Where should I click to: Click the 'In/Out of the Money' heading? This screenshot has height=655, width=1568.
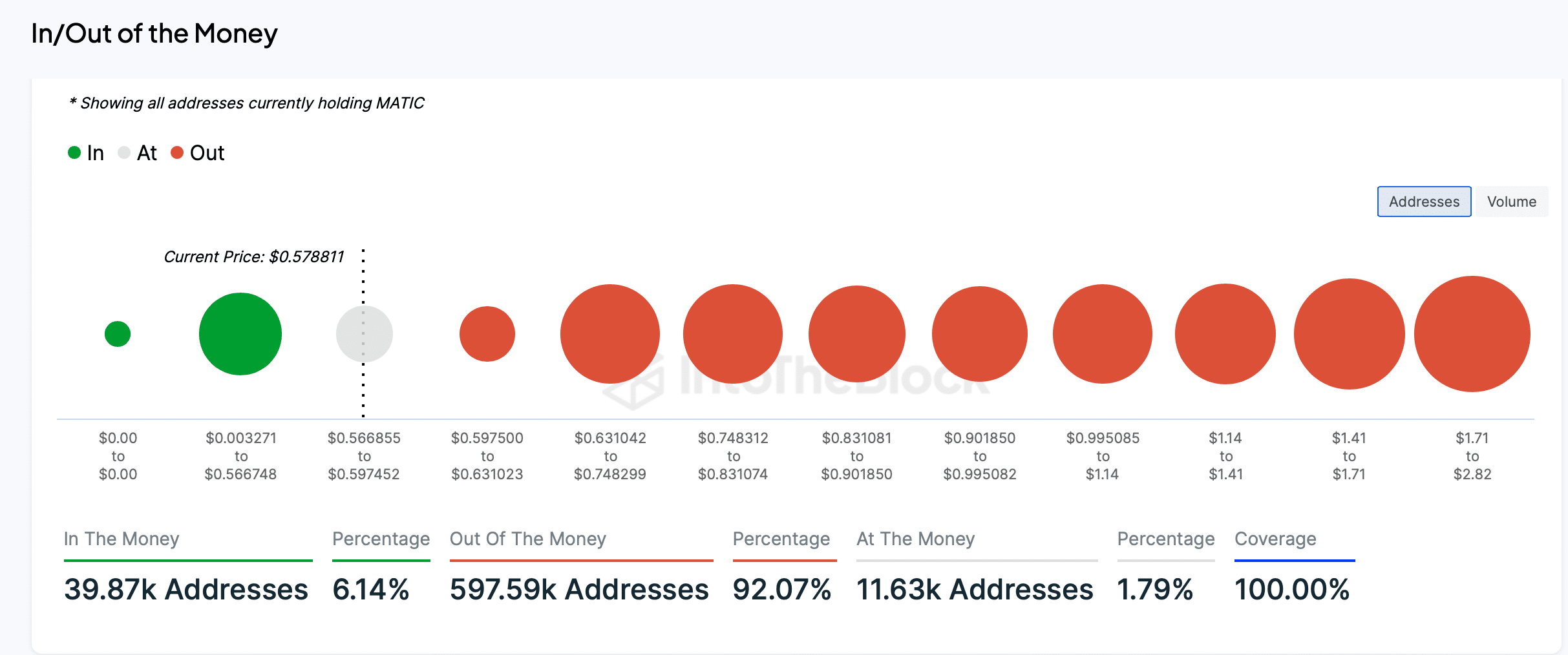[x=154, y=34]
